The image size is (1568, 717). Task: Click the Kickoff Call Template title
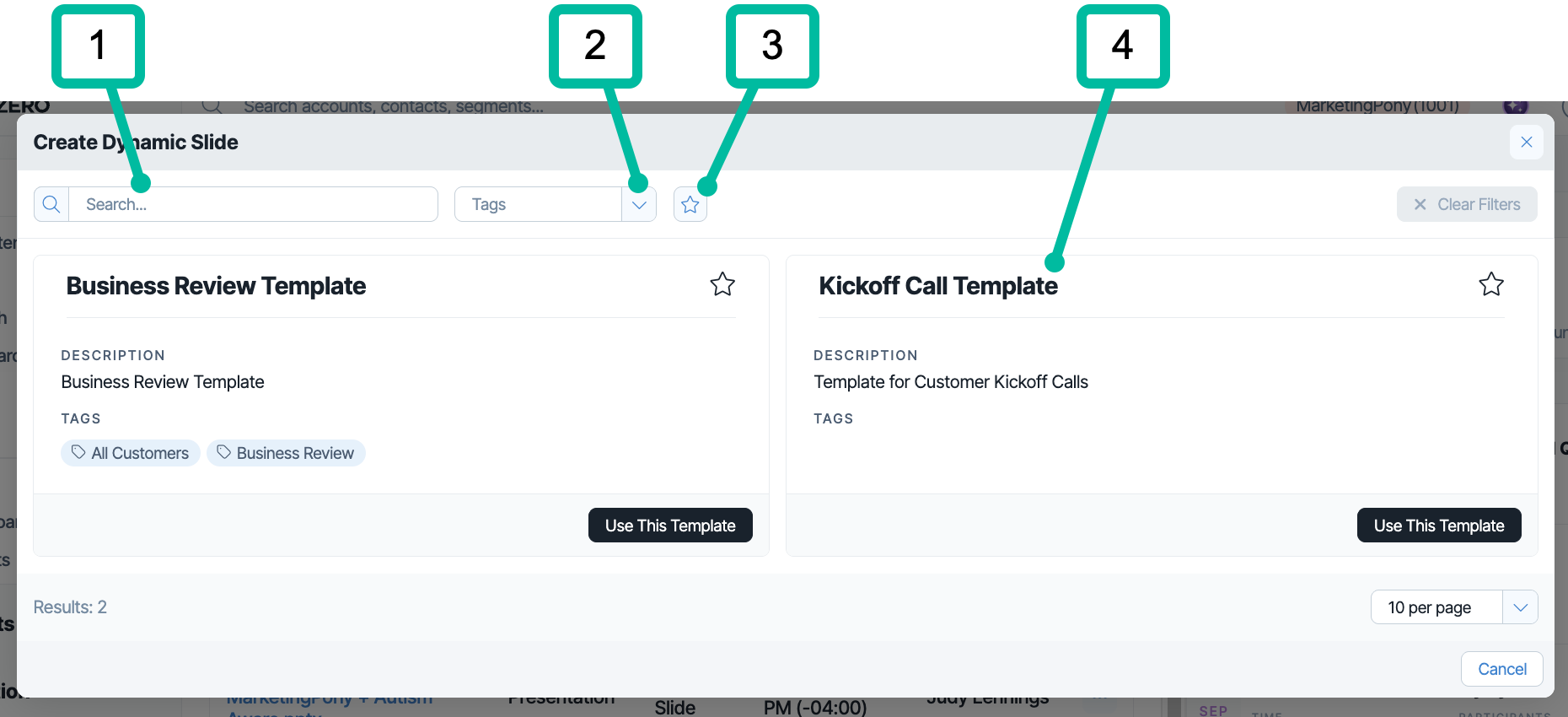(x=938, y=286)
